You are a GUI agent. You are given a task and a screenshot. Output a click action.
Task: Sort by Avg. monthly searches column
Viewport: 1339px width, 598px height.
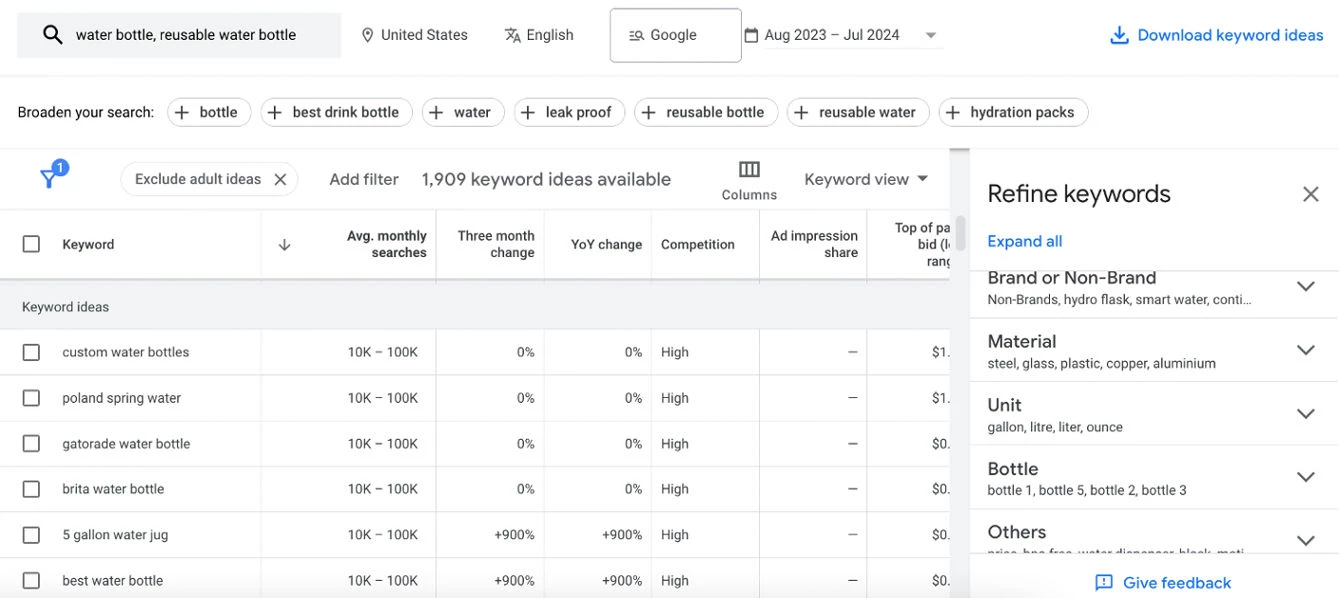point(387,244)
